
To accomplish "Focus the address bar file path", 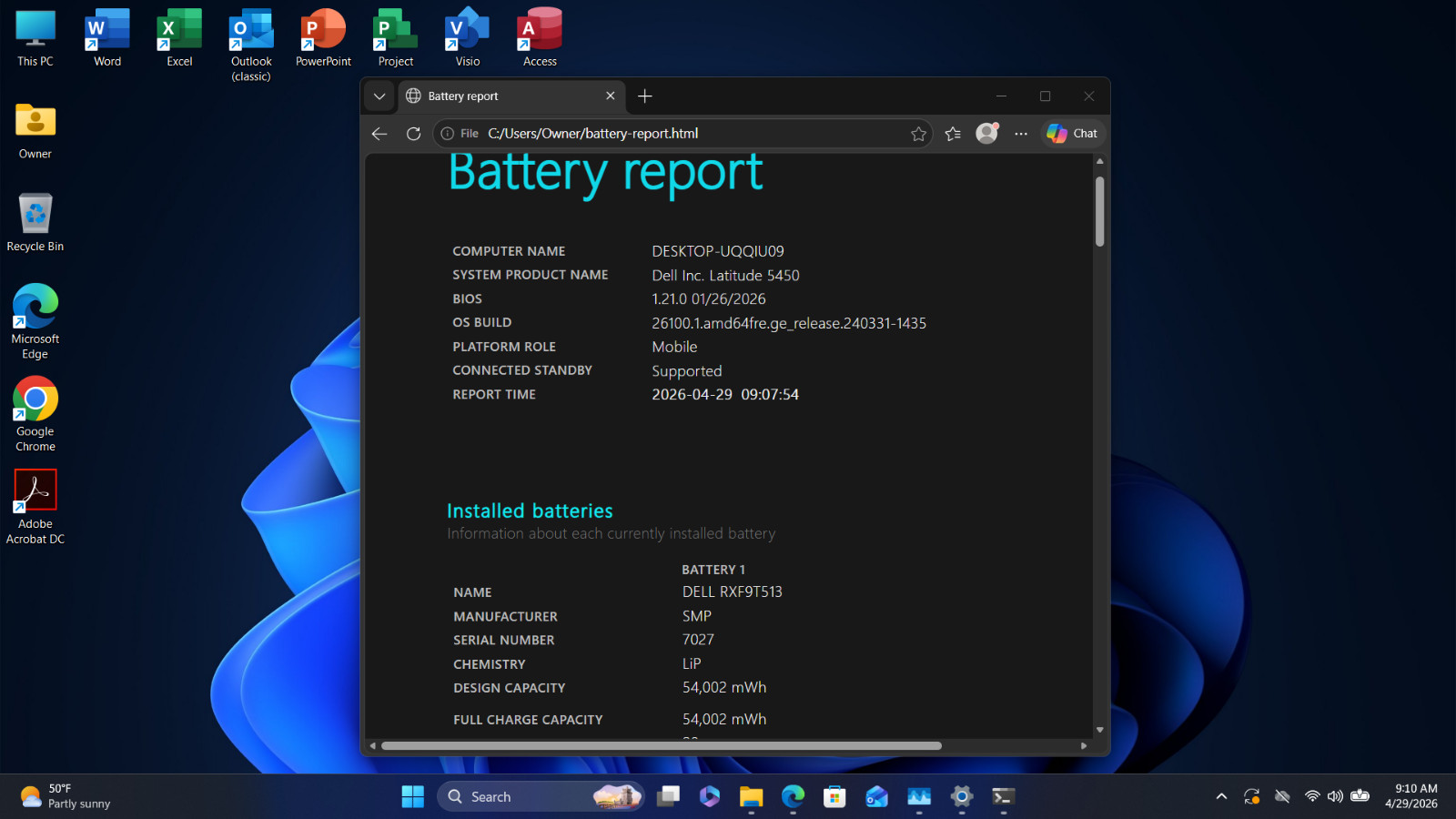I will click(593, 134).
